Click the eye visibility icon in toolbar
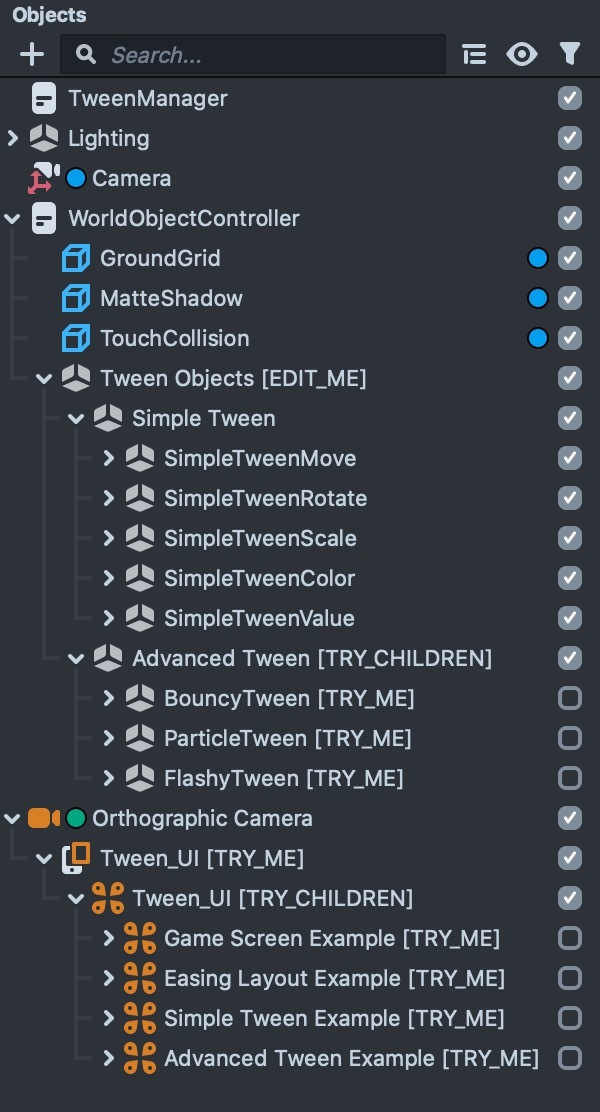The width and height of the screenshot is (600, 1112). pyautogui.click(x=522, y=54)
